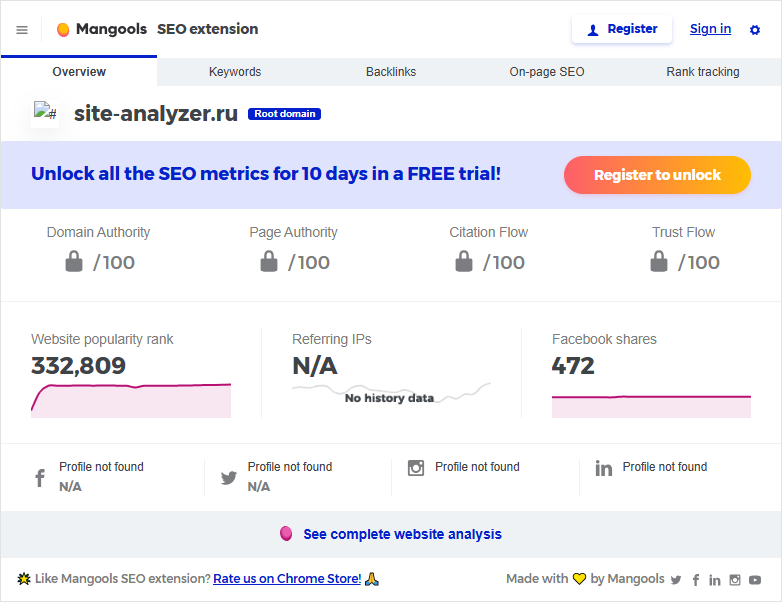Click the Citation Flow lock icon
This screenshot has height=602, width=782.
pos(464,261)
